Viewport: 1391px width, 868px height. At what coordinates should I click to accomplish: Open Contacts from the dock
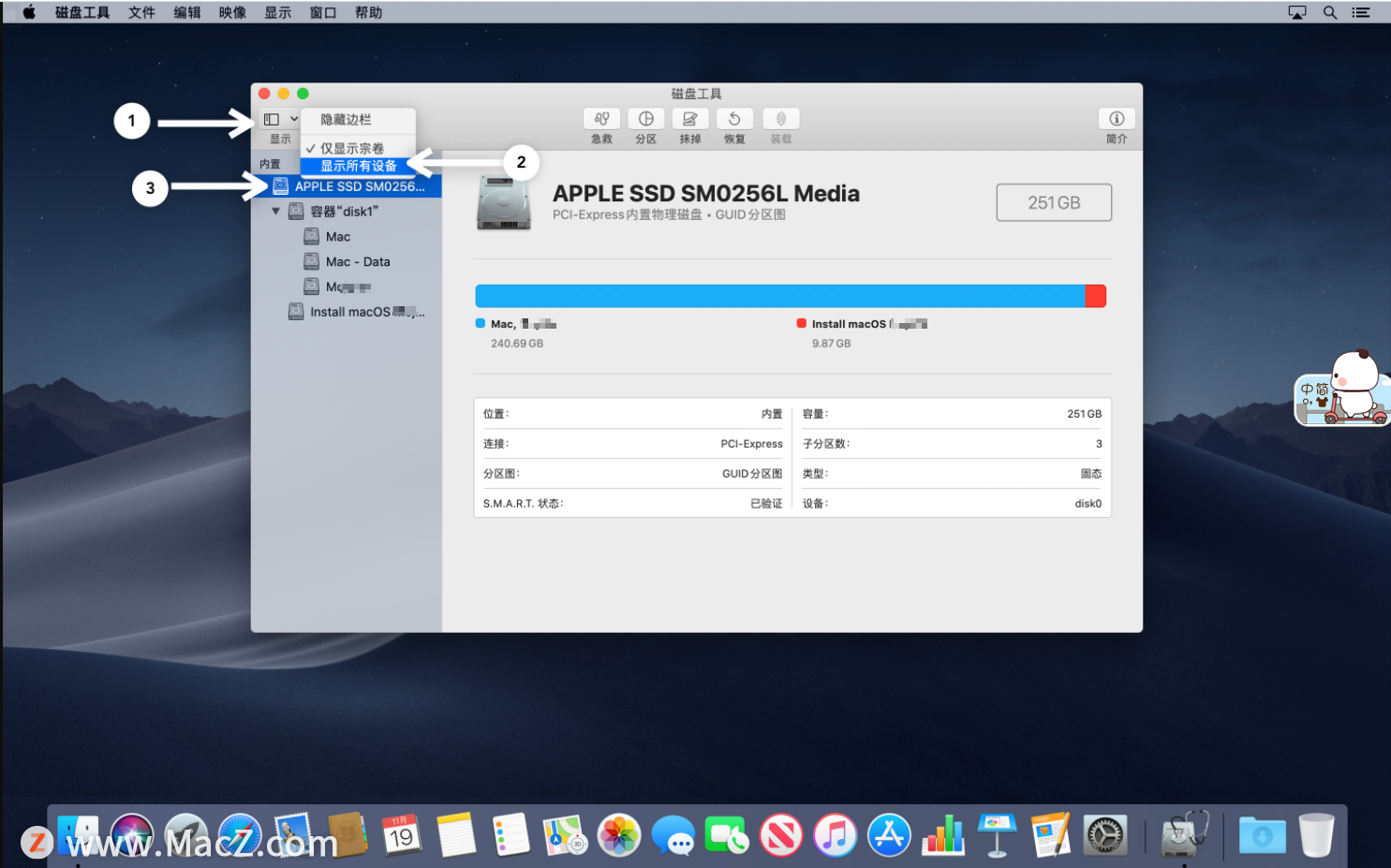(x=347, y=834)
